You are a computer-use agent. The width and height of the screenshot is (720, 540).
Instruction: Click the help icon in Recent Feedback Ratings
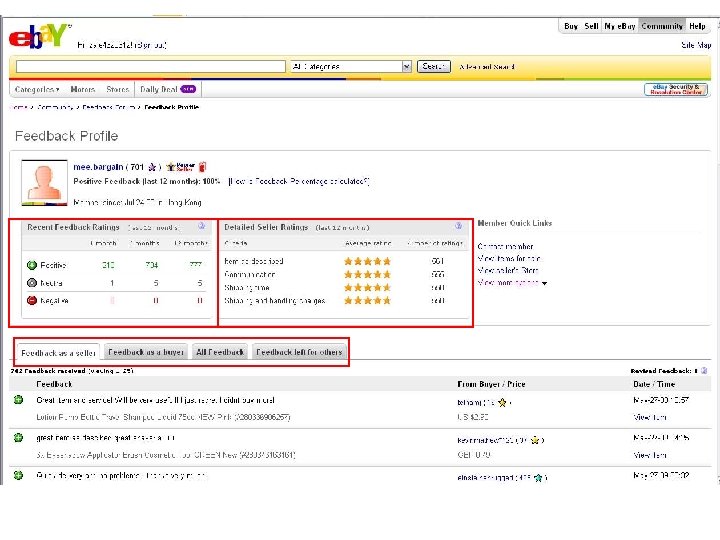(x=202, y=226)
